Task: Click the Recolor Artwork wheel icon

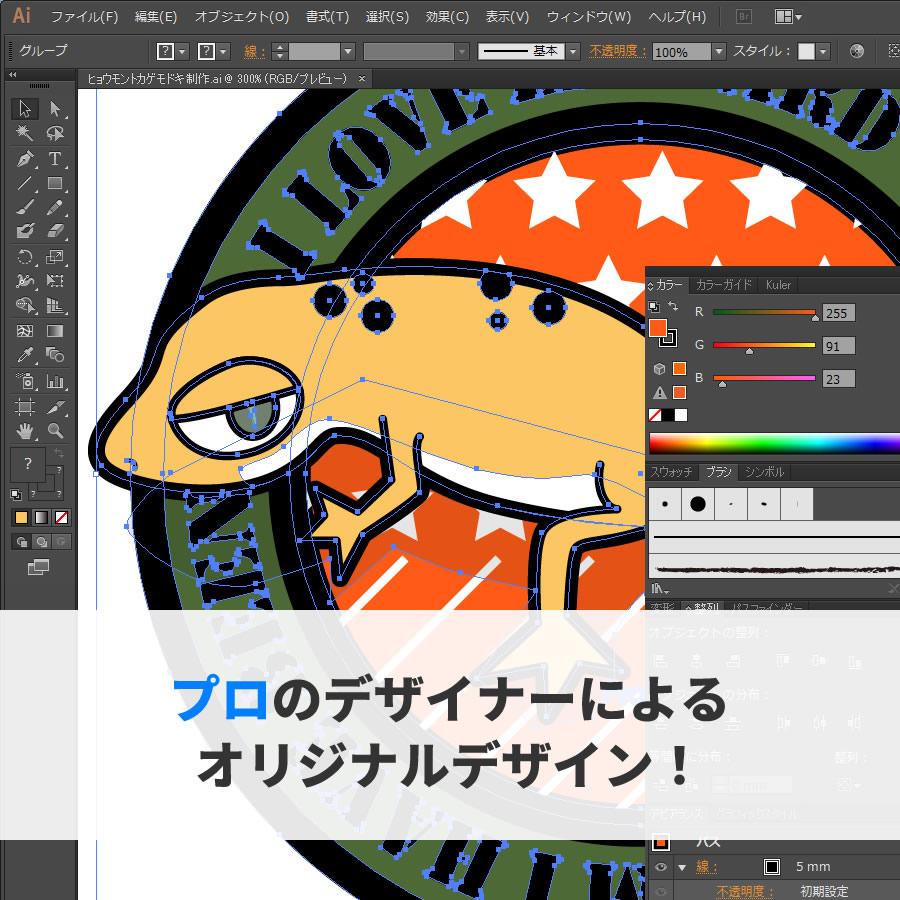Action: coord(856,51)
